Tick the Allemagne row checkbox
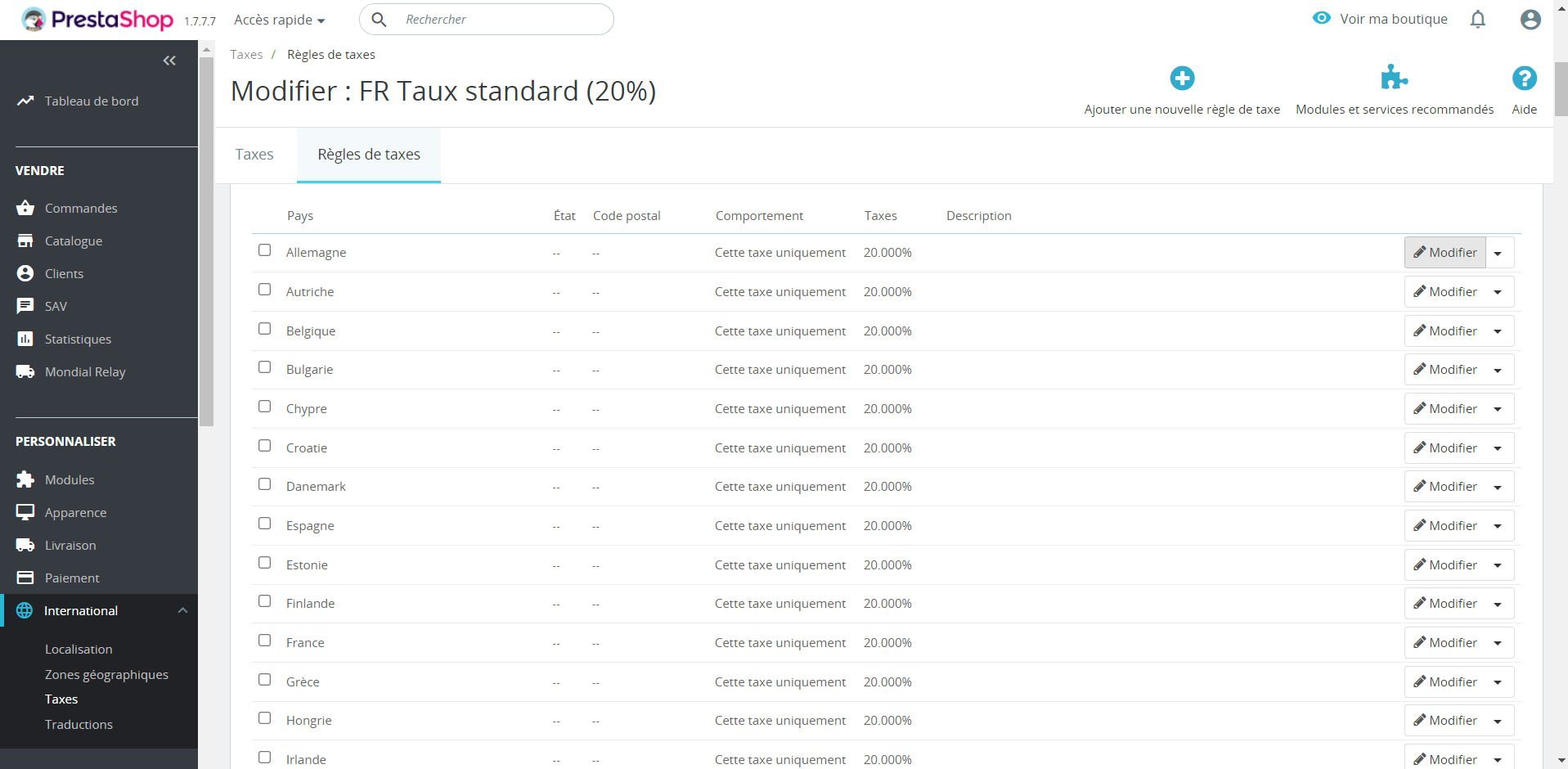The image size is (1568, 769). tap(264, 250)
